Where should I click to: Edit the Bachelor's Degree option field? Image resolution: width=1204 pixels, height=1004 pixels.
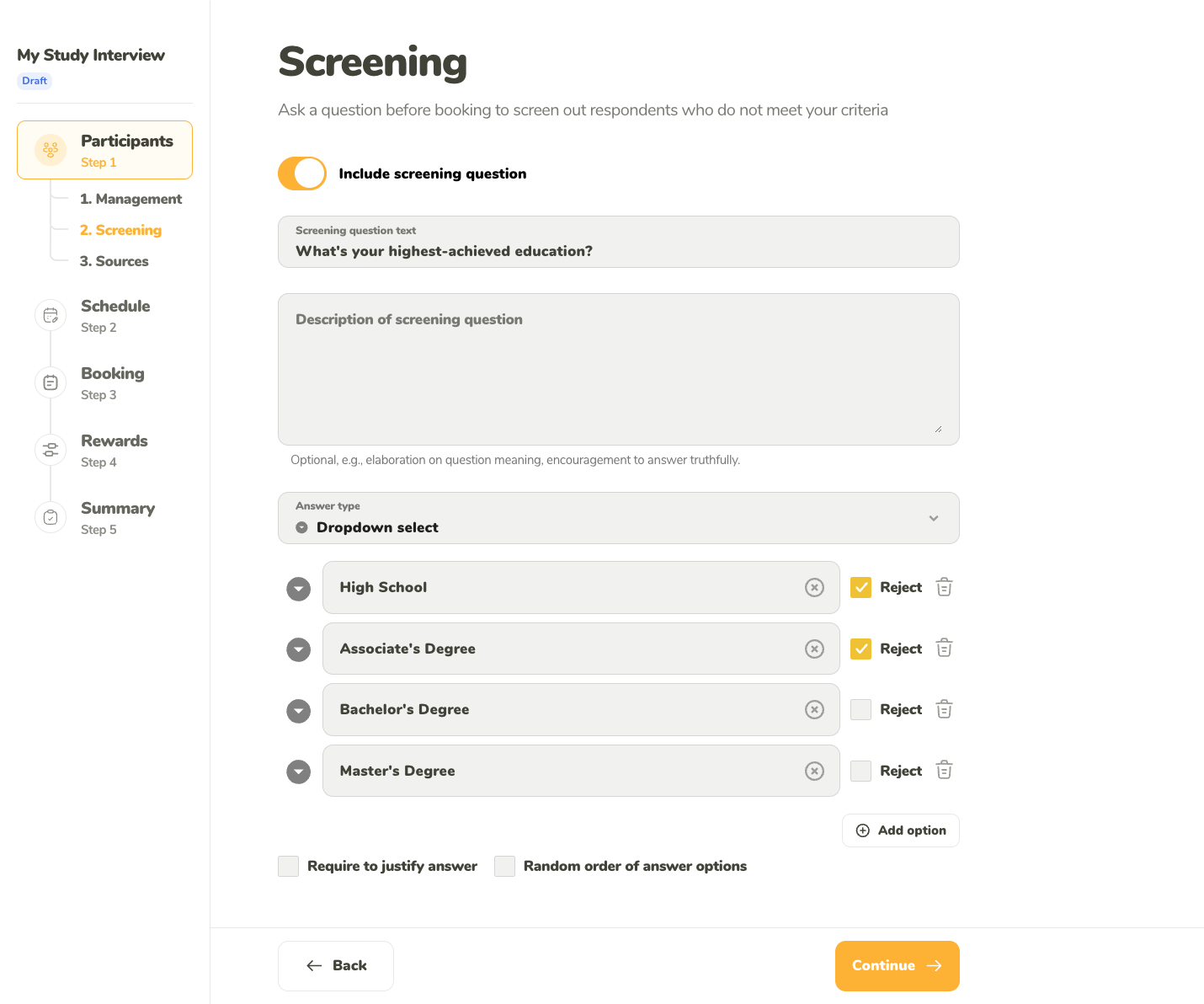pos(581,709)
